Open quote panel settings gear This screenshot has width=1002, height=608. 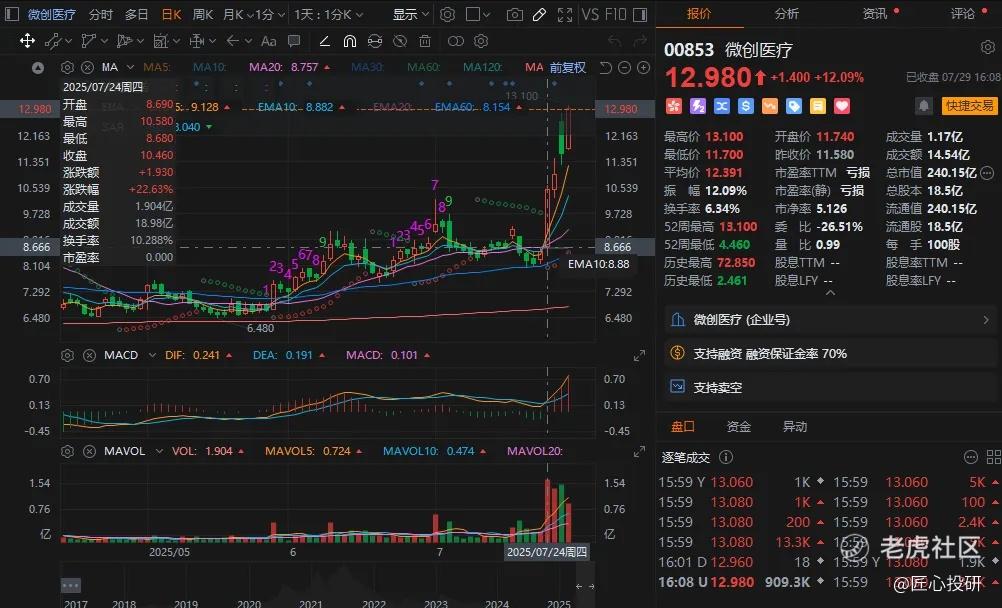(987, 47)
